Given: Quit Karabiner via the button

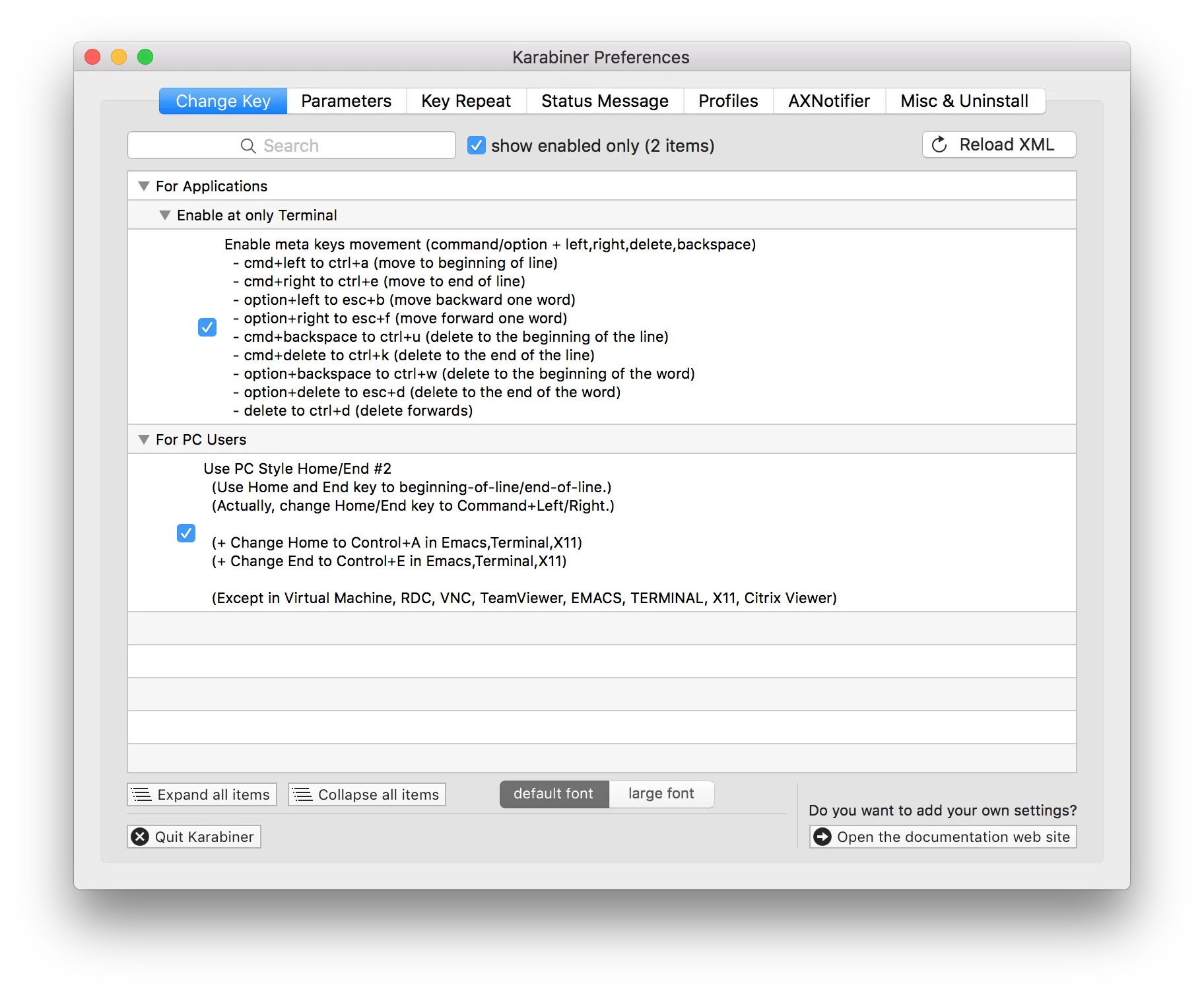Looking at the screenshot, I should (194, 837).
